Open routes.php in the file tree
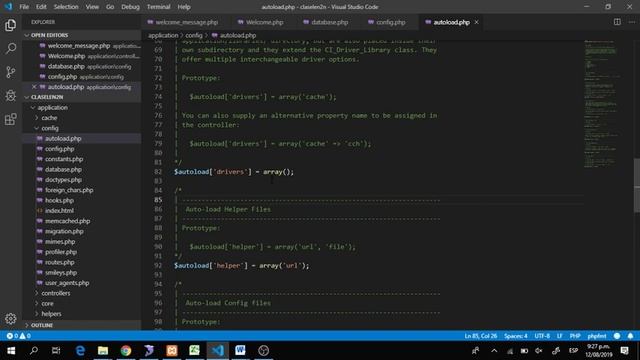640x360 pixels. 60,262
